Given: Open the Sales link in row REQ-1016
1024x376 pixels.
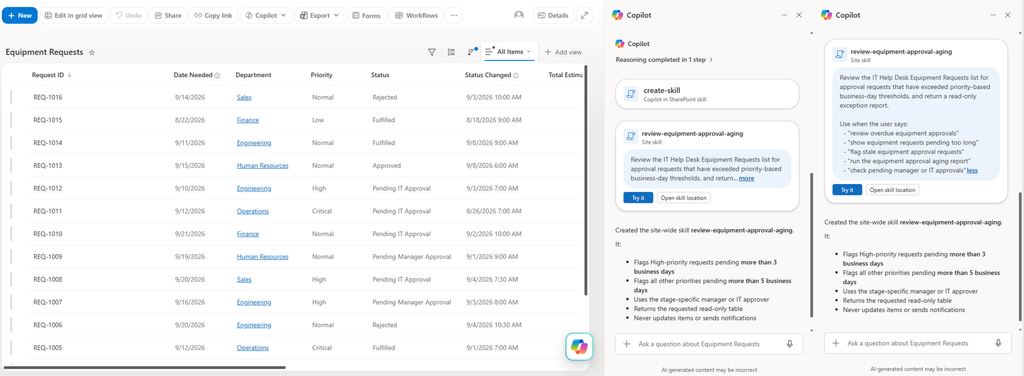Looking at the screenshot, I should [244, 97].
